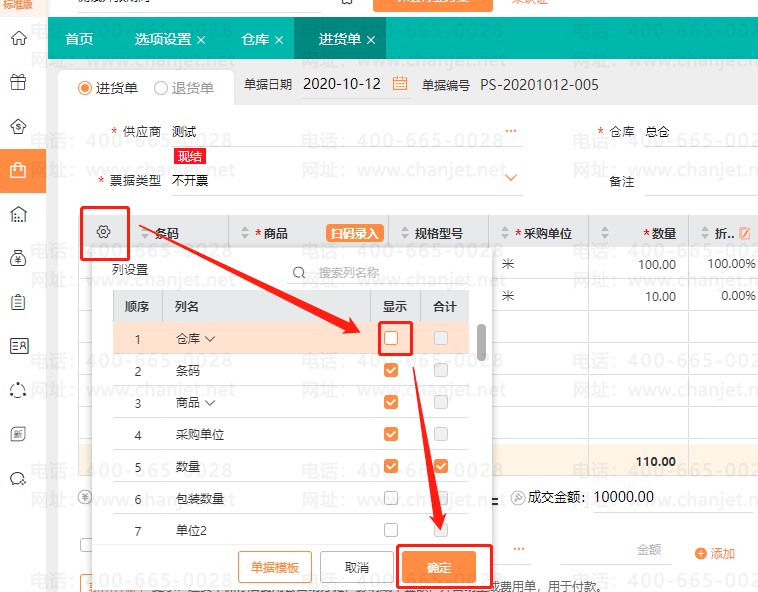This screenshot has height=592, width=758.
Task: Close the 仓库 tab
Action: [x=279, y=40]
